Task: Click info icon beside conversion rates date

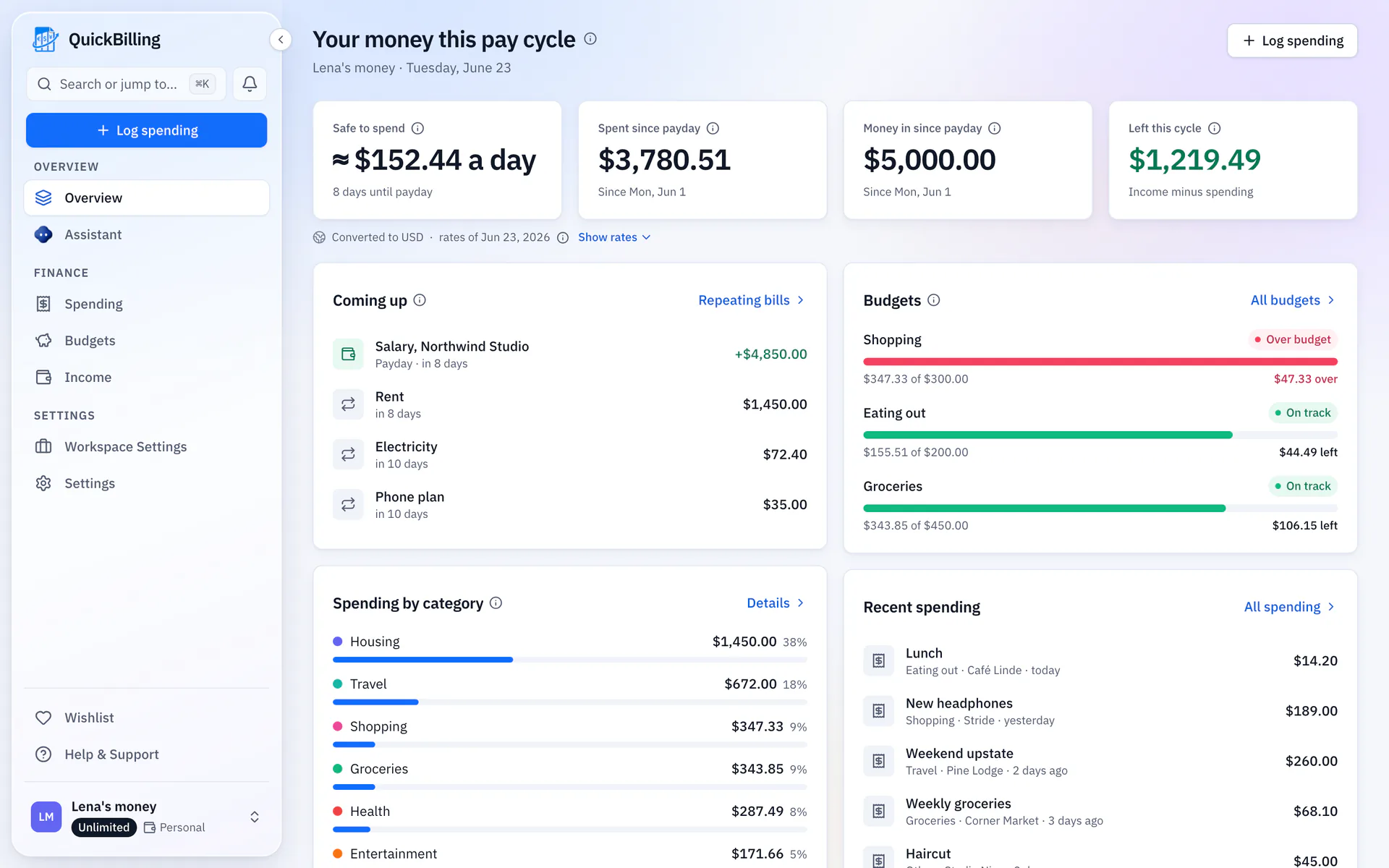Action: pos(563,237)
